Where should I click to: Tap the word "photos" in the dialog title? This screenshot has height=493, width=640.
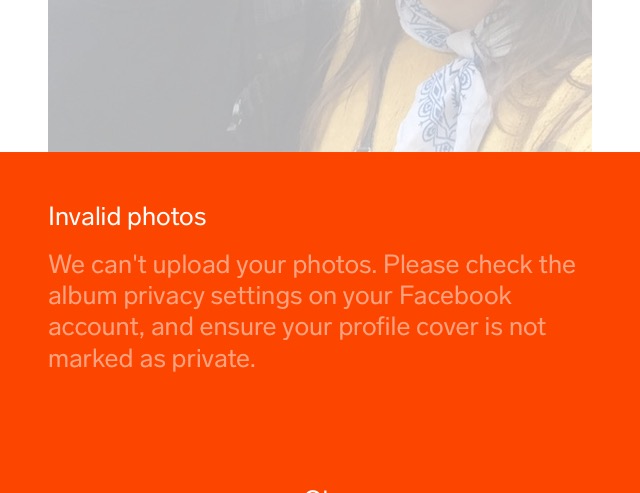pyautogui.click(x=167, y=217)
